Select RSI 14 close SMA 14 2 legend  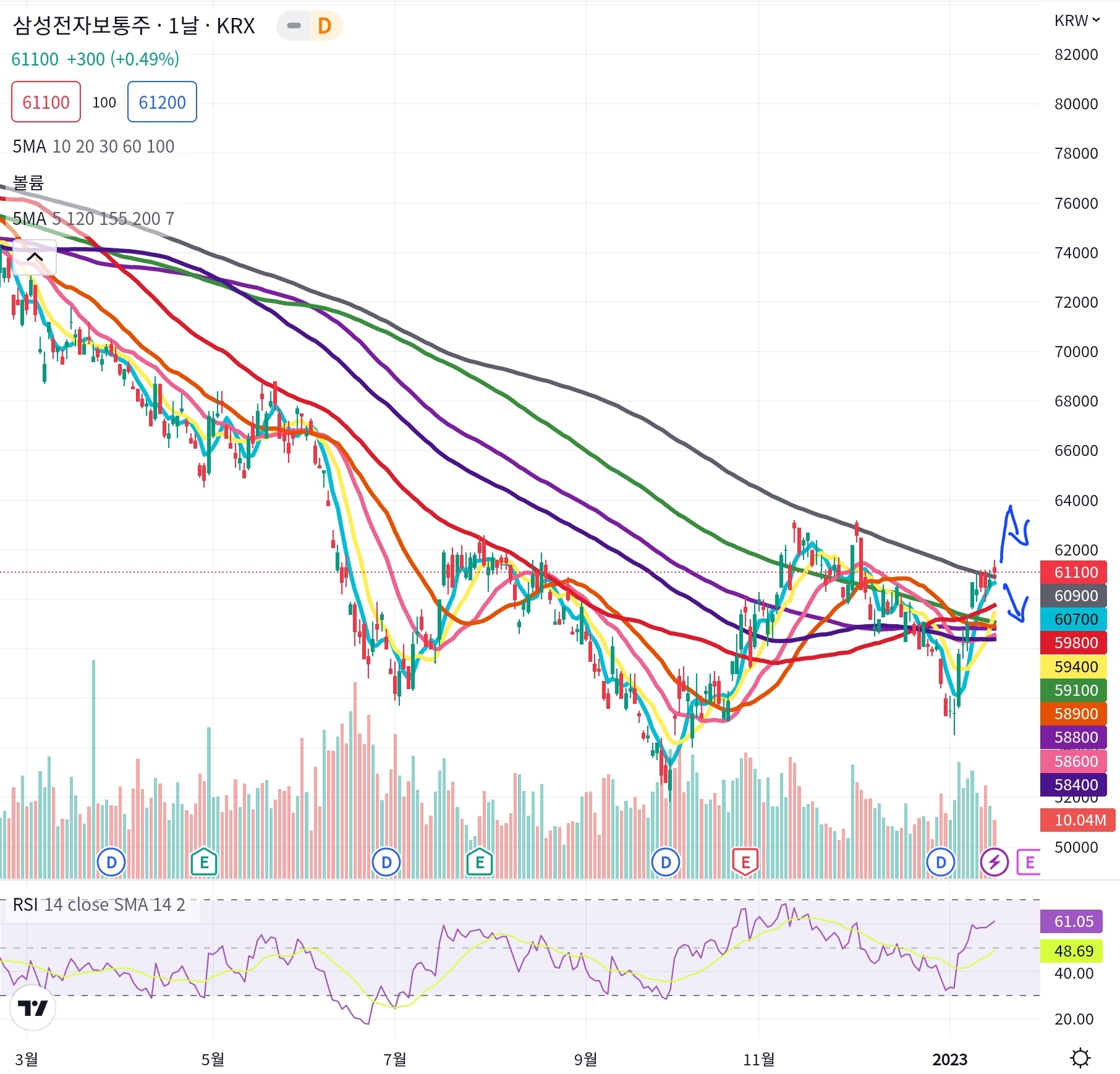tap(99, 905)
